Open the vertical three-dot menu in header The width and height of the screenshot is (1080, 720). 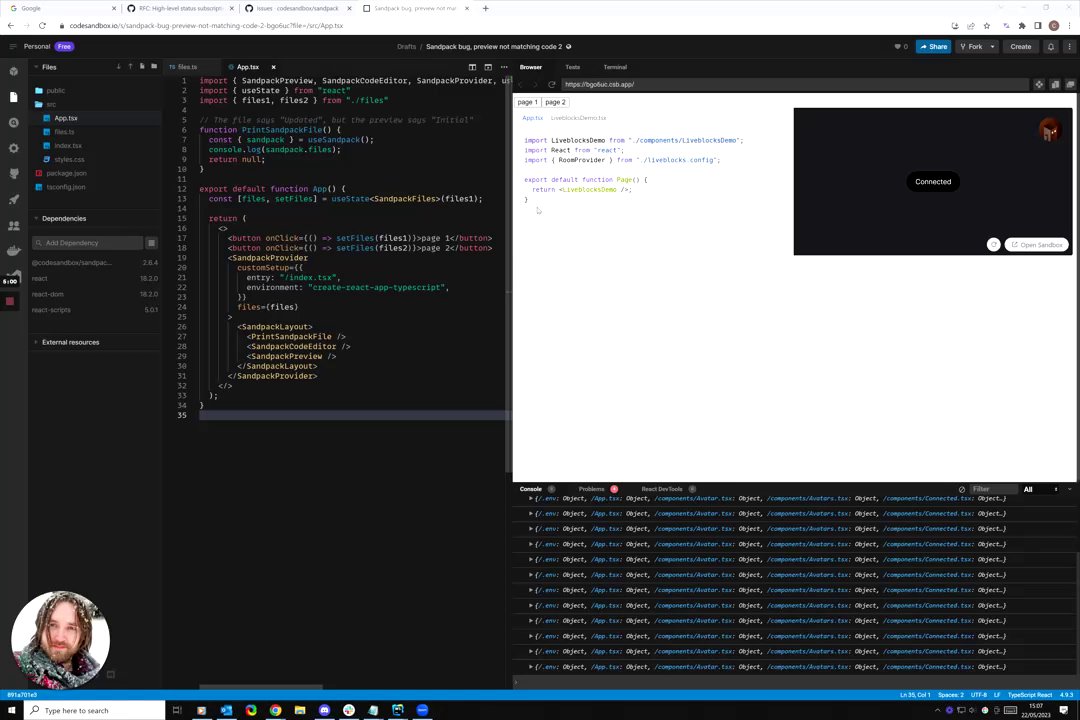point(1070,47)
